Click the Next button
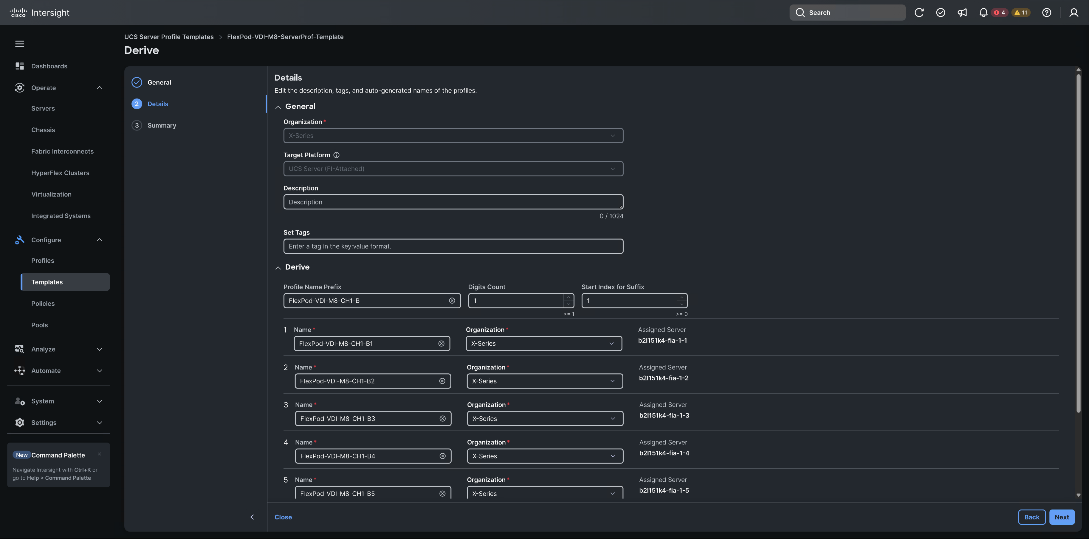Image resolution: width=1089 pixels, height=539 pixels. 1062,517
